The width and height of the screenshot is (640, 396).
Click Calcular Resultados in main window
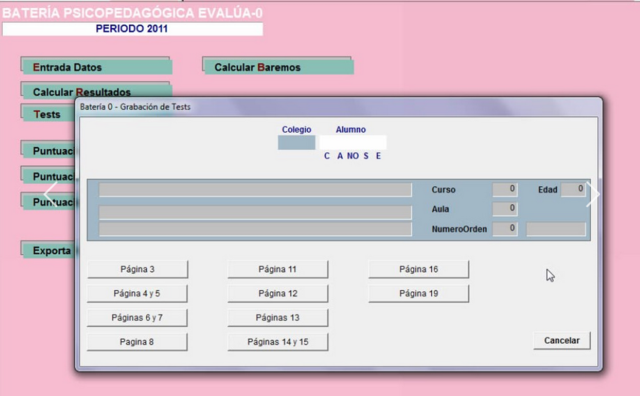(97, 90)
